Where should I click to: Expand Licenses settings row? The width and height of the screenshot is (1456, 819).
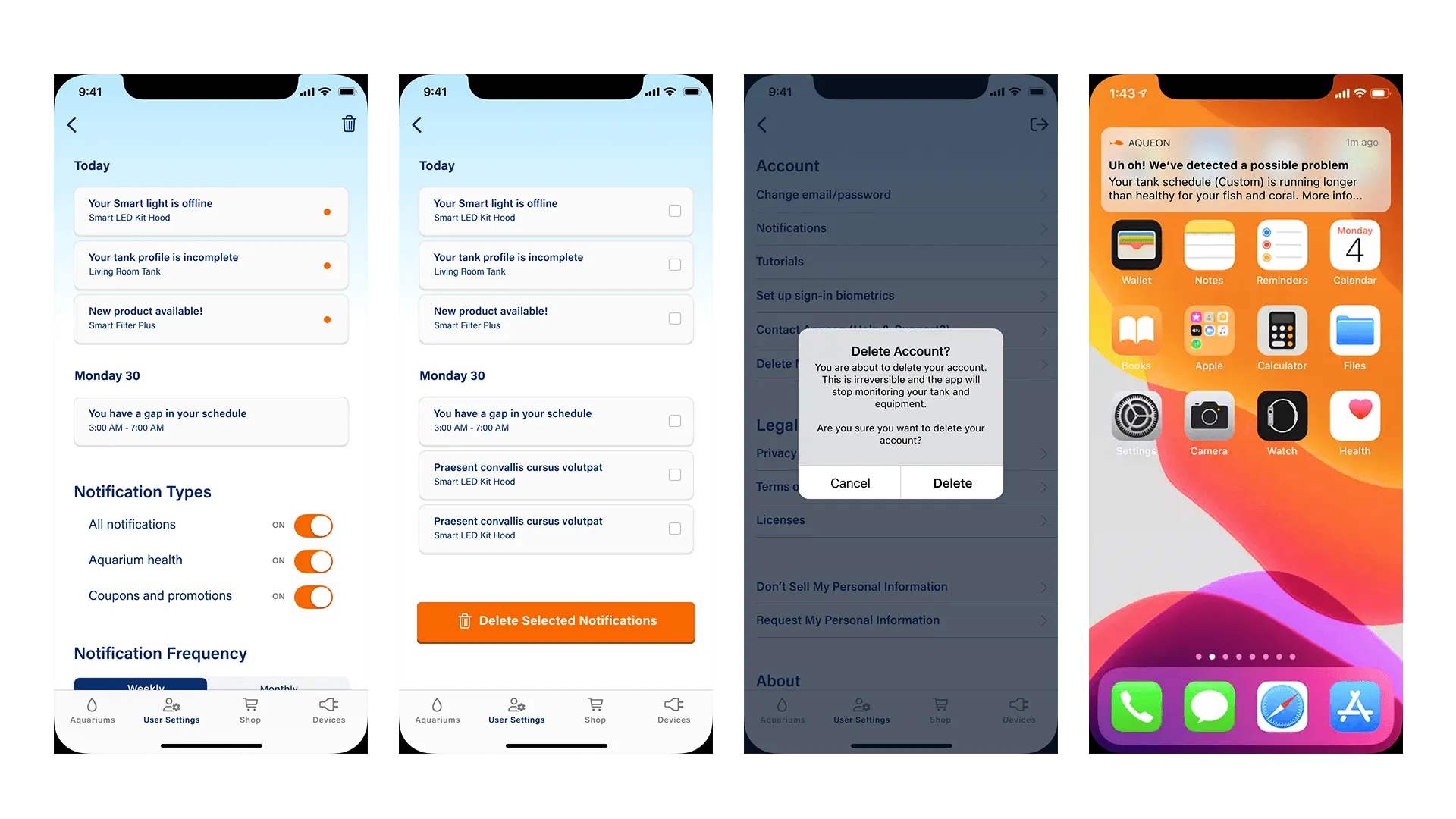(900, 520)
